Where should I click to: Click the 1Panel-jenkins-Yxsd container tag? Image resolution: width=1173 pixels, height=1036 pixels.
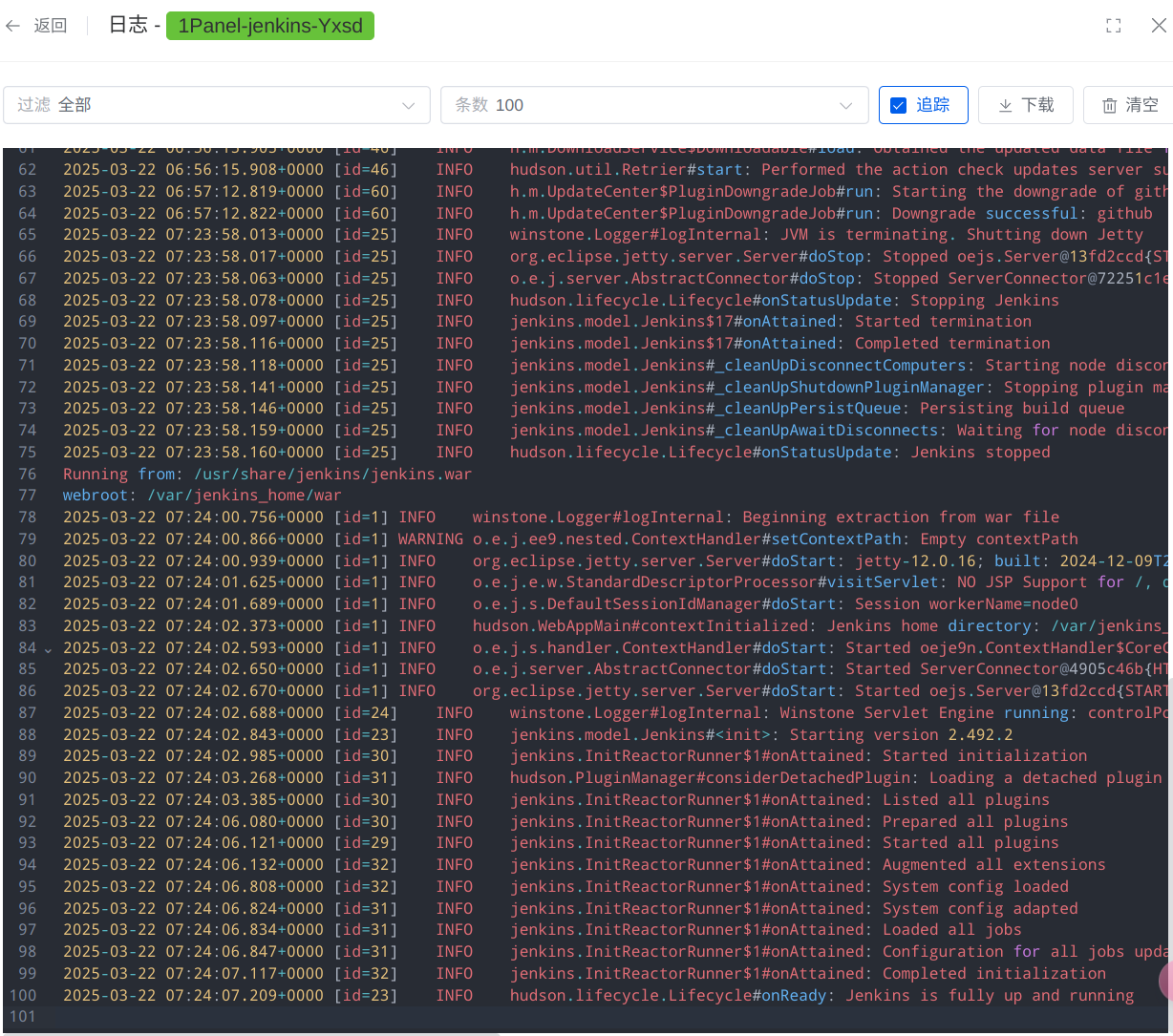tap(270, 26)
